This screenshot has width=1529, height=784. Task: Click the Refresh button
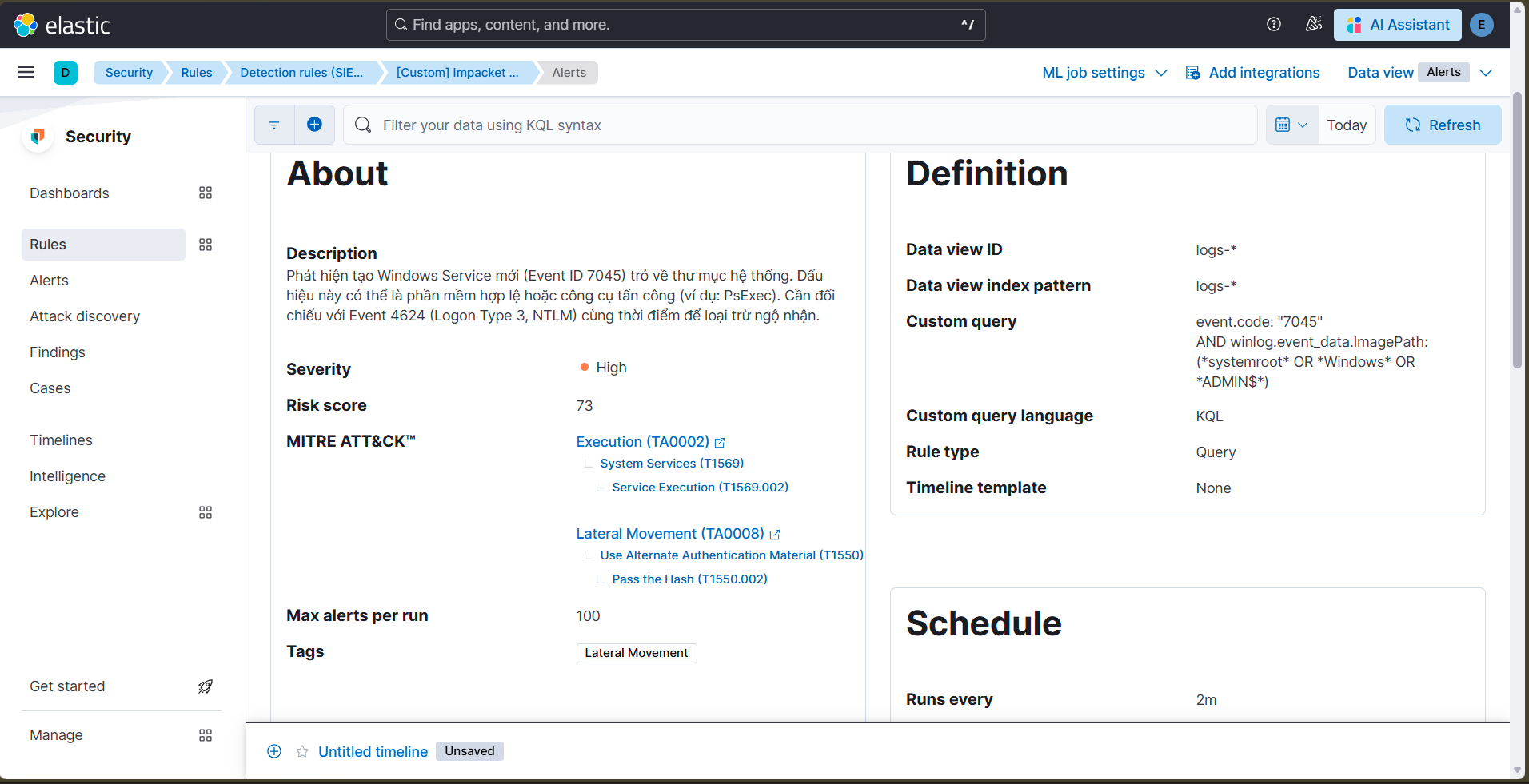pyautogui.click(x=1443, y=125)
